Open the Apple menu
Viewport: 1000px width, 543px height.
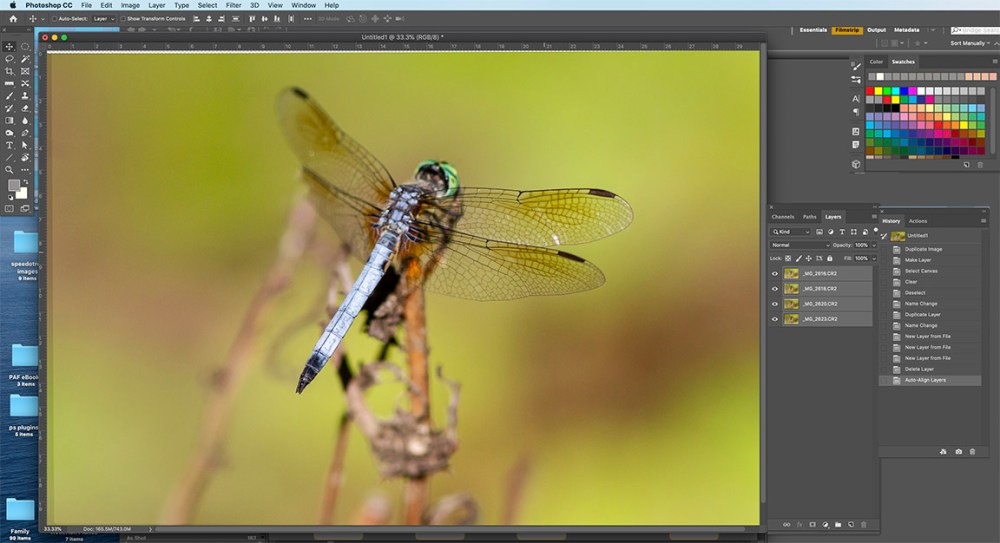coord(13,5)
